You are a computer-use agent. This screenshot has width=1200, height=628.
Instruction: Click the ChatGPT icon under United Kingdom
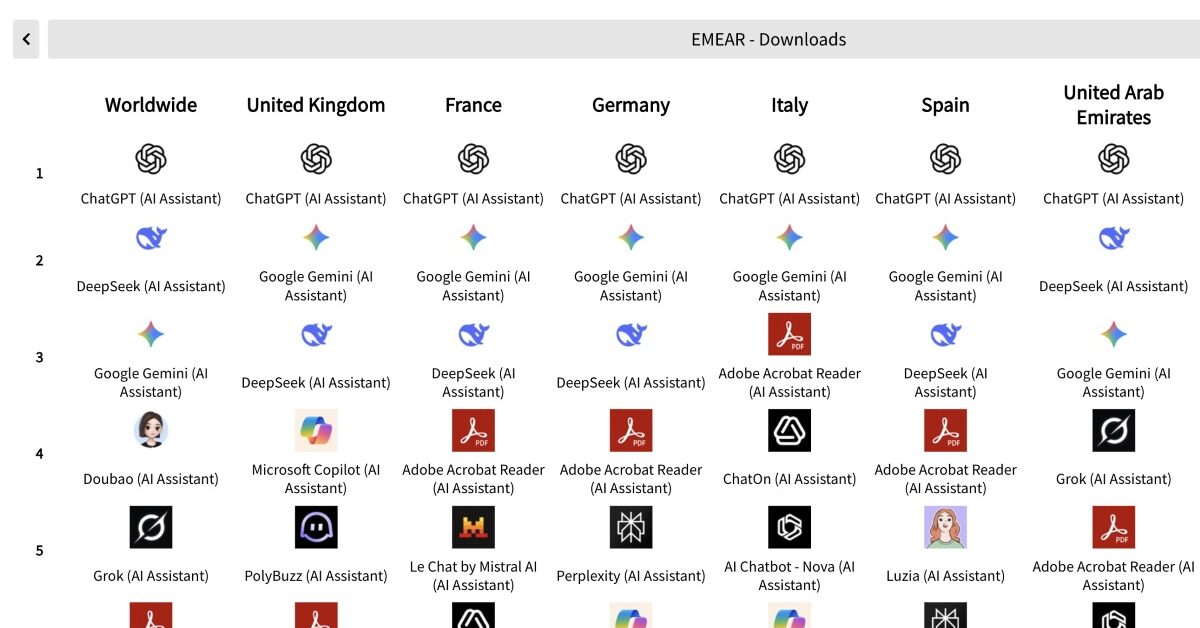point(316,159)
